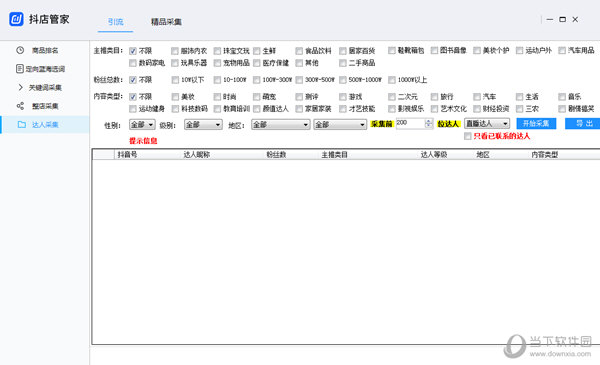Image resolution: width=600 pixels, height=365 pixels.
Task: Click the spinner arrows on the 200 field
Action: coord(429,123)
